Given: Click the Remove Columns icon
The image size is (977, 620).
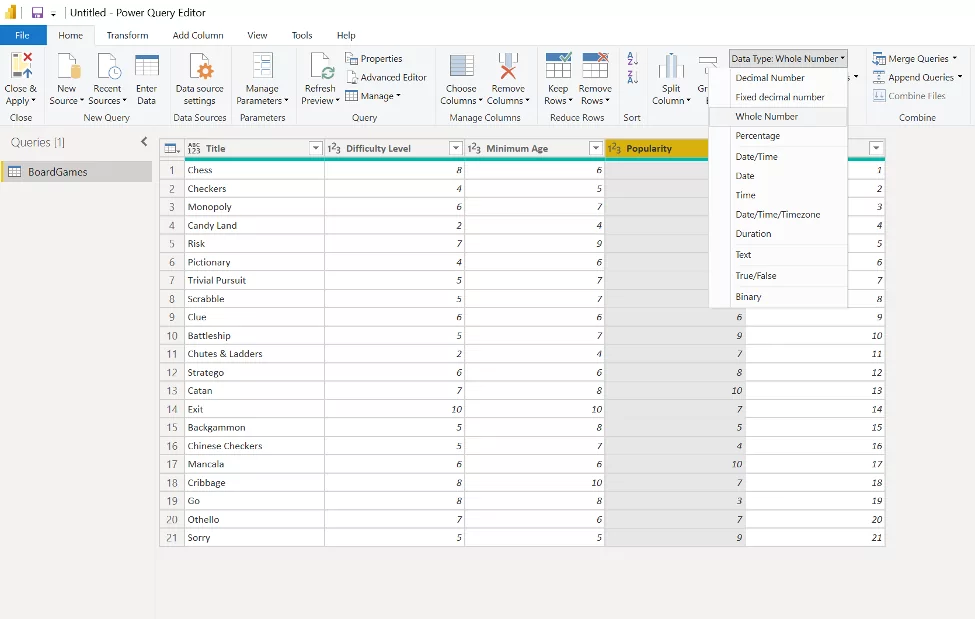Looking at the screenshot, I should pos(508,66).
